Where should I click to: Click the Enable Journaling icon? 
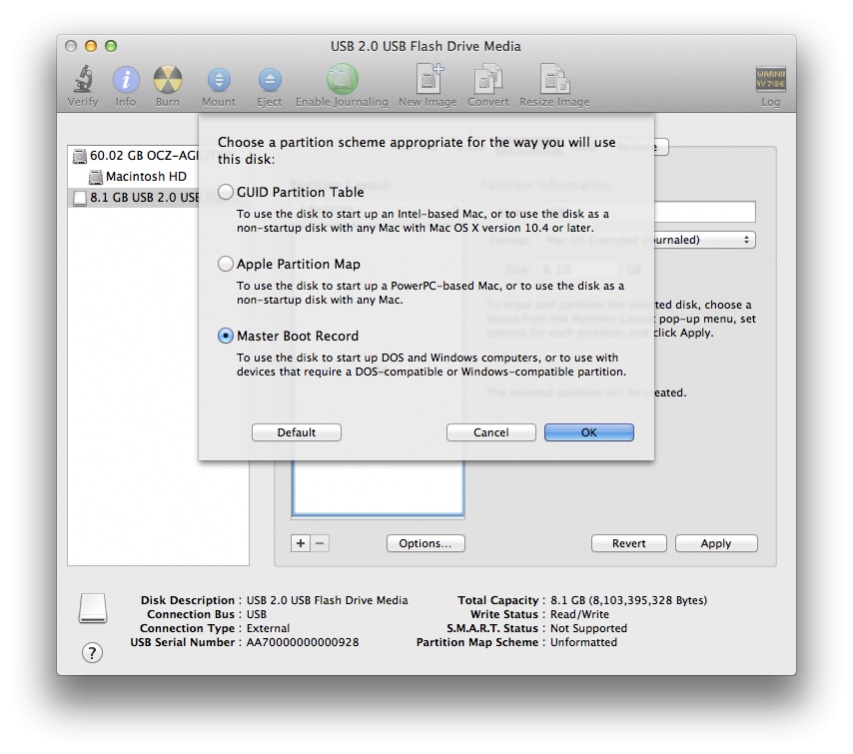click(x=342, y=81)
